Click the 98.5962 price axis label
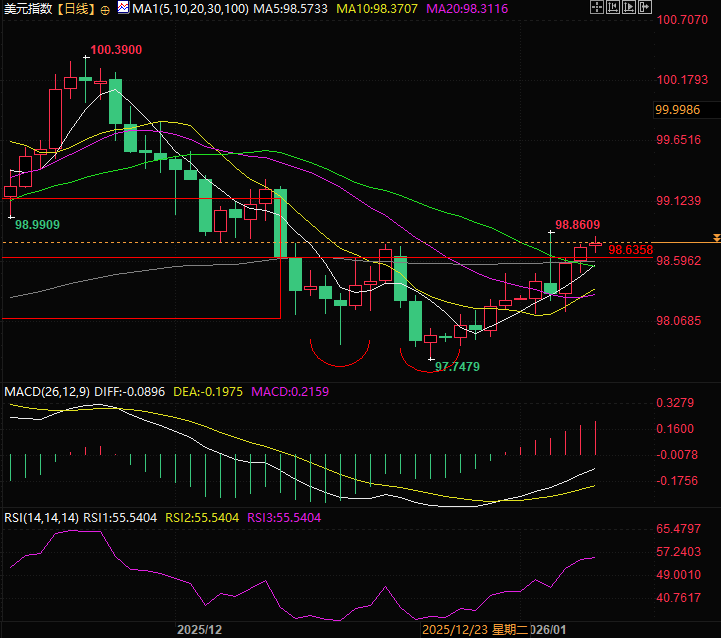721x638 pixels. (x=679, y=261)
